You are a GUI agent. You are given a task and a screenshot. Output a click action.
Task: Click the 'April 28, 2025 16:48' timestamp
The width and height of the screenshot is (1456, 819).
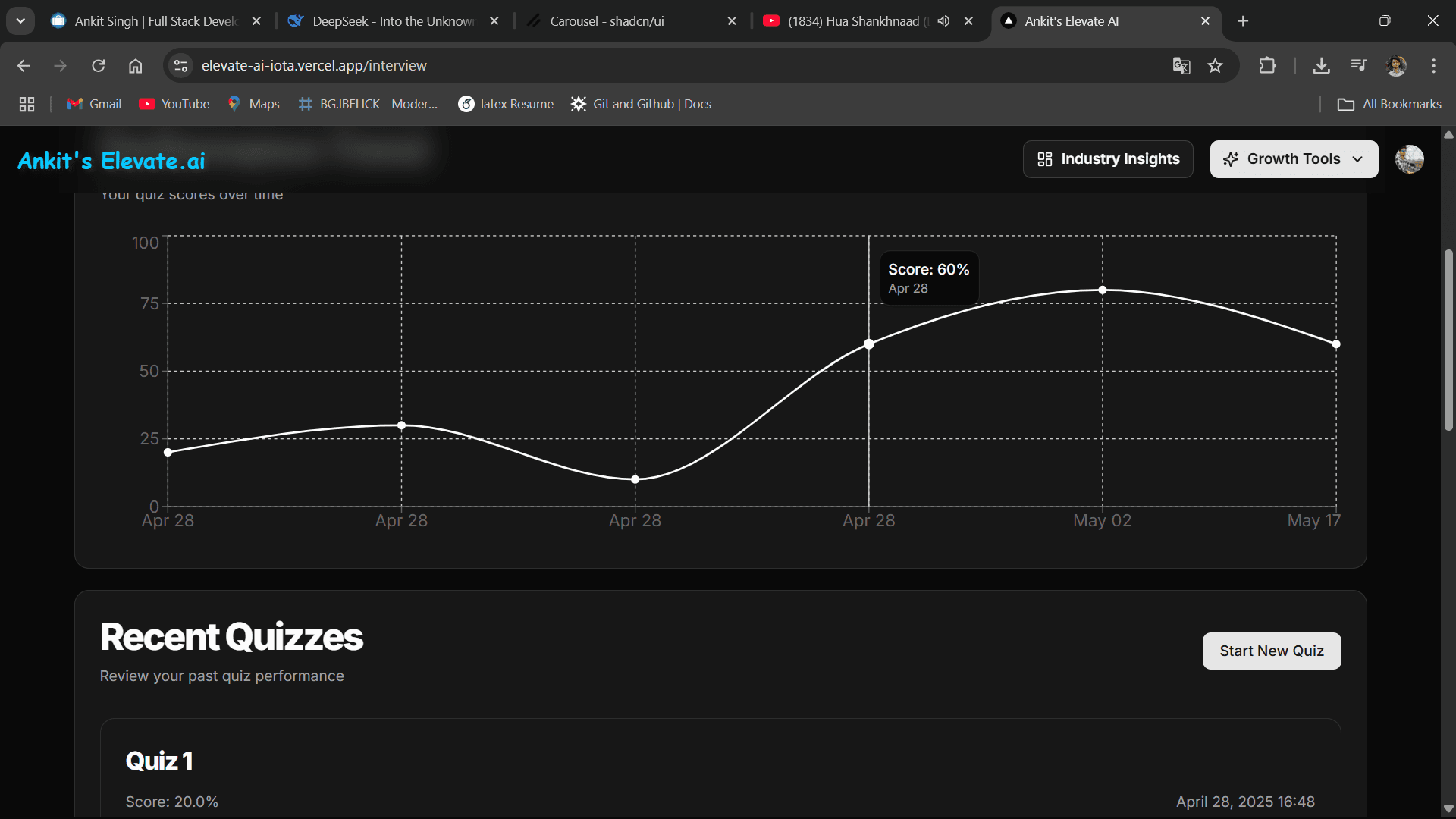click(x=1245, y=802)
